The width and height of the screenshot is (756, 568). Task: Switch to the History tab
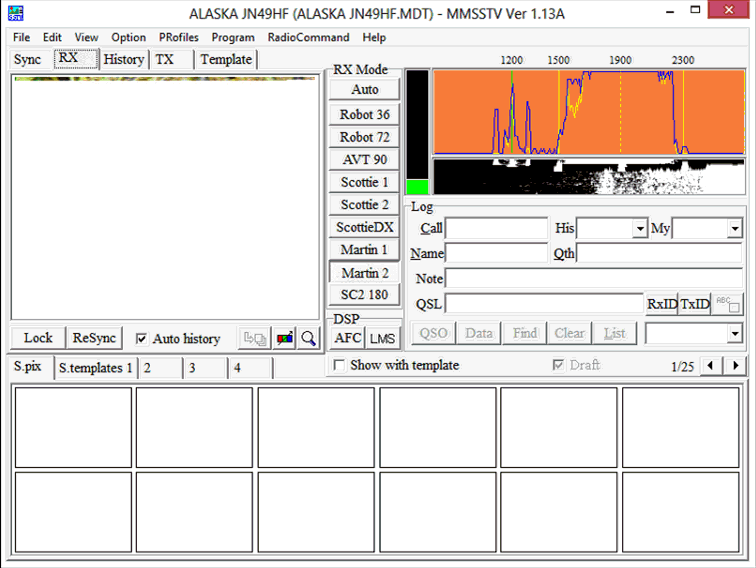click(124, 59)
